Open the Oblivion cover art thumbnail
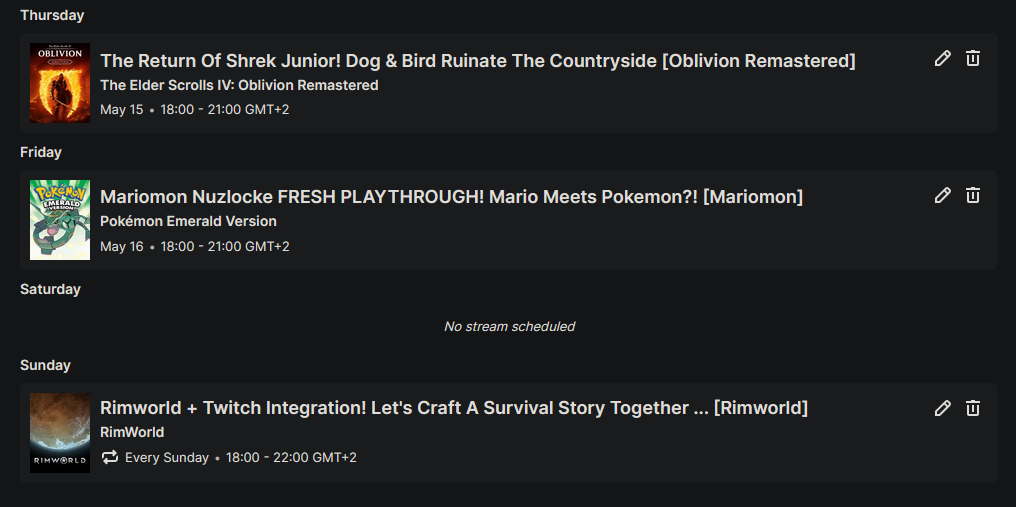The height and width of the screenshot is (507, 1016). click(x=60, y=83)
